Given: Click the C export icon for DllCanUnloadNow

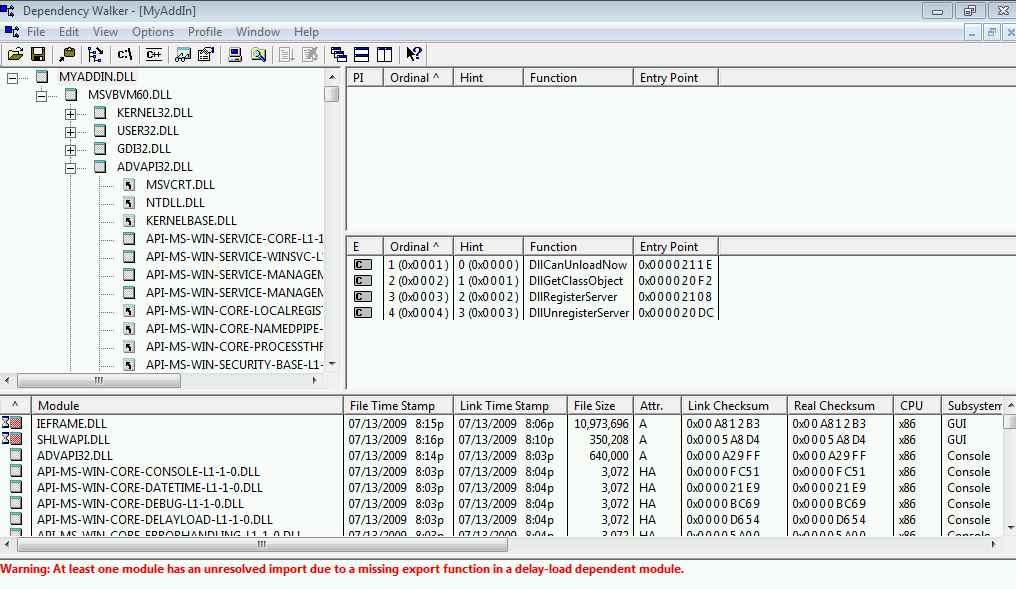Looking at the screenshot, I should [363, 264].
